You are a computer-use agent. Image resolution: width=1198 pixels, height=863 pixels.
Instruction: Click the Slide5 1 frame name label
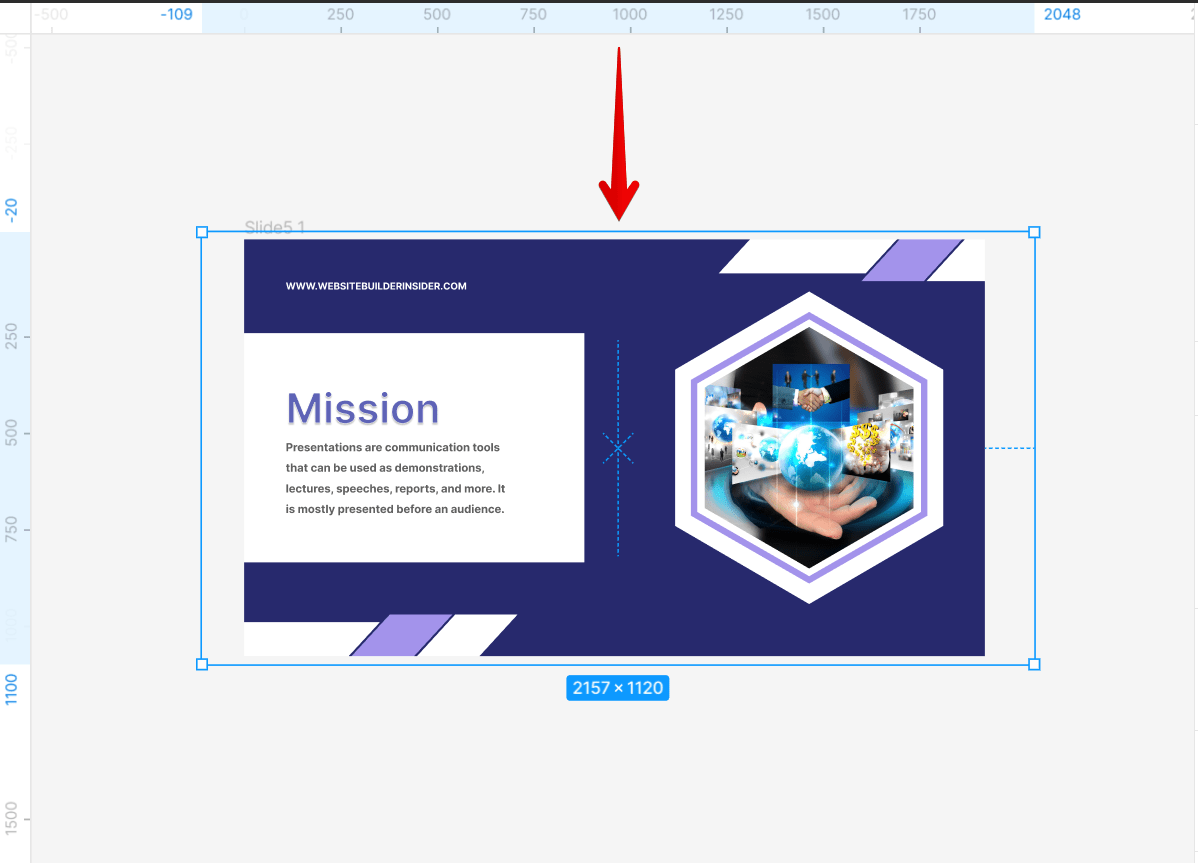click(x=274, y=227)
